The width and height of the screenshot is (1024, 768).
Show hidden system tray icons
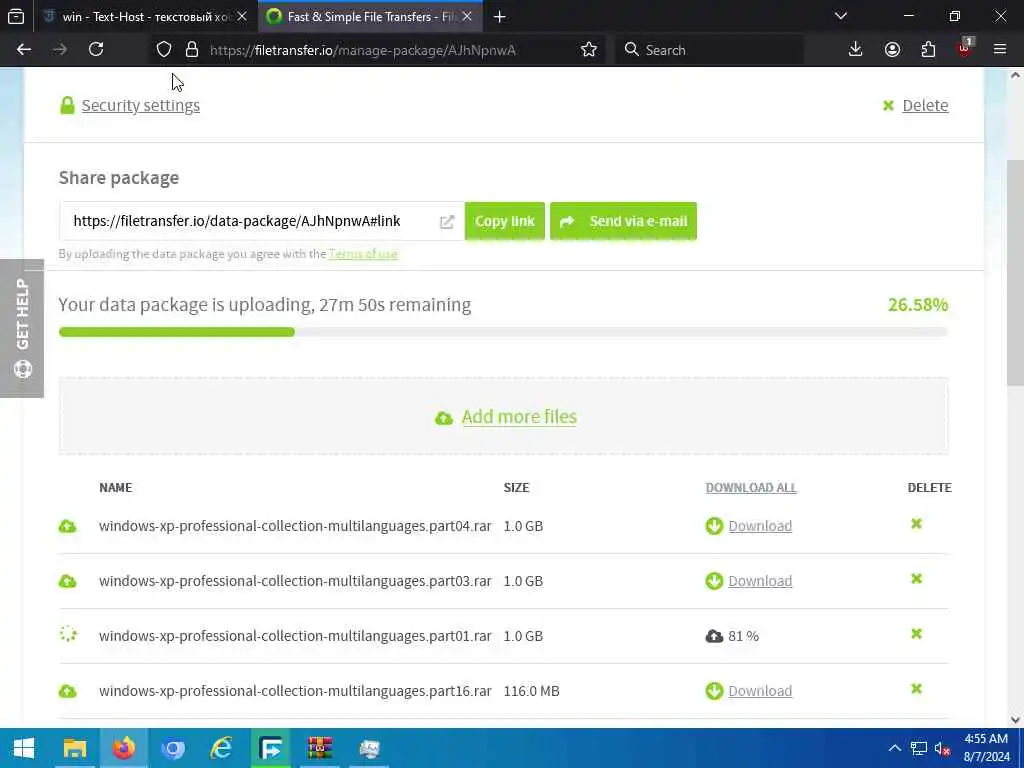[x=894, y=748]
